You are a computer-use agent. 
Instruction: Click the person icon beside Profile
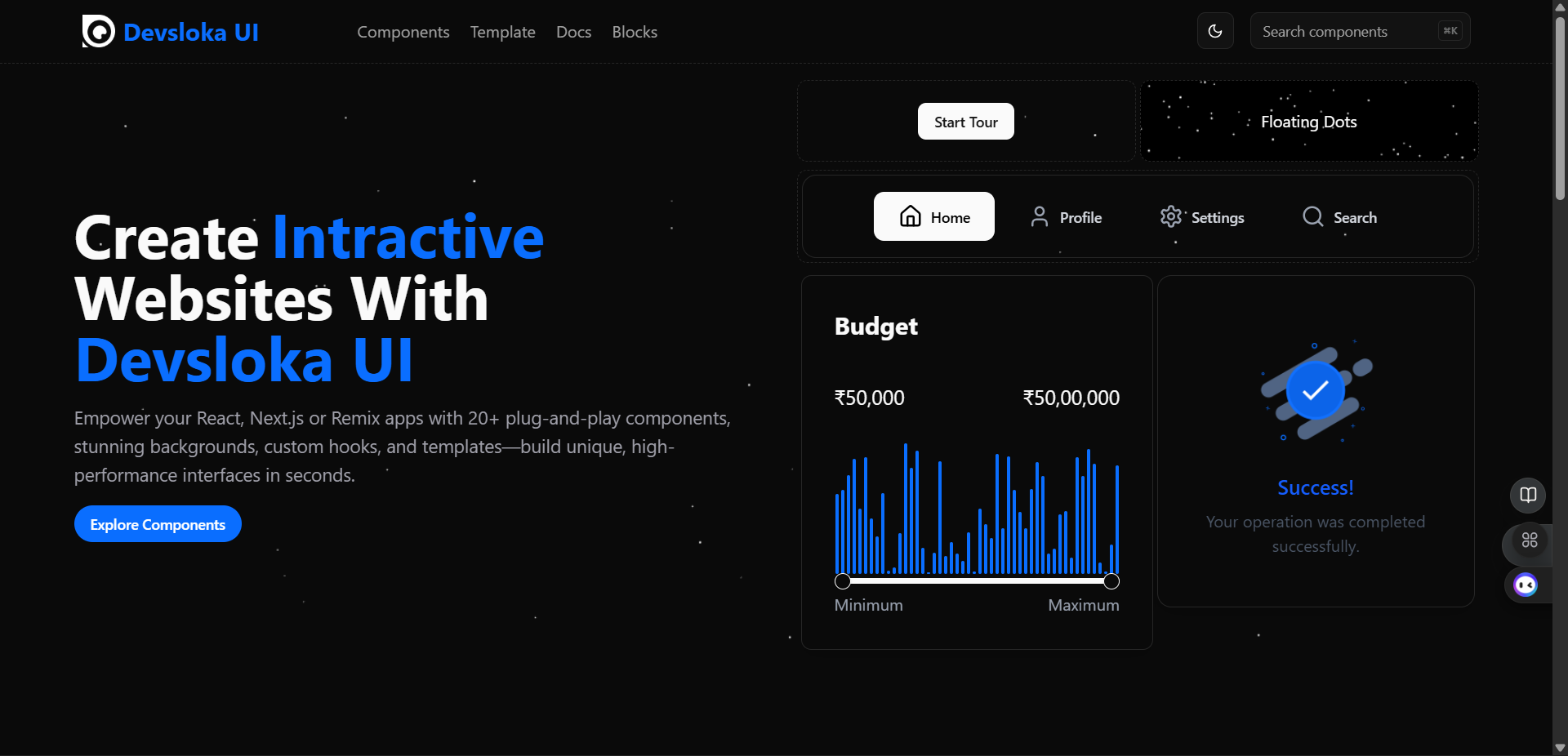(1039, 216)
